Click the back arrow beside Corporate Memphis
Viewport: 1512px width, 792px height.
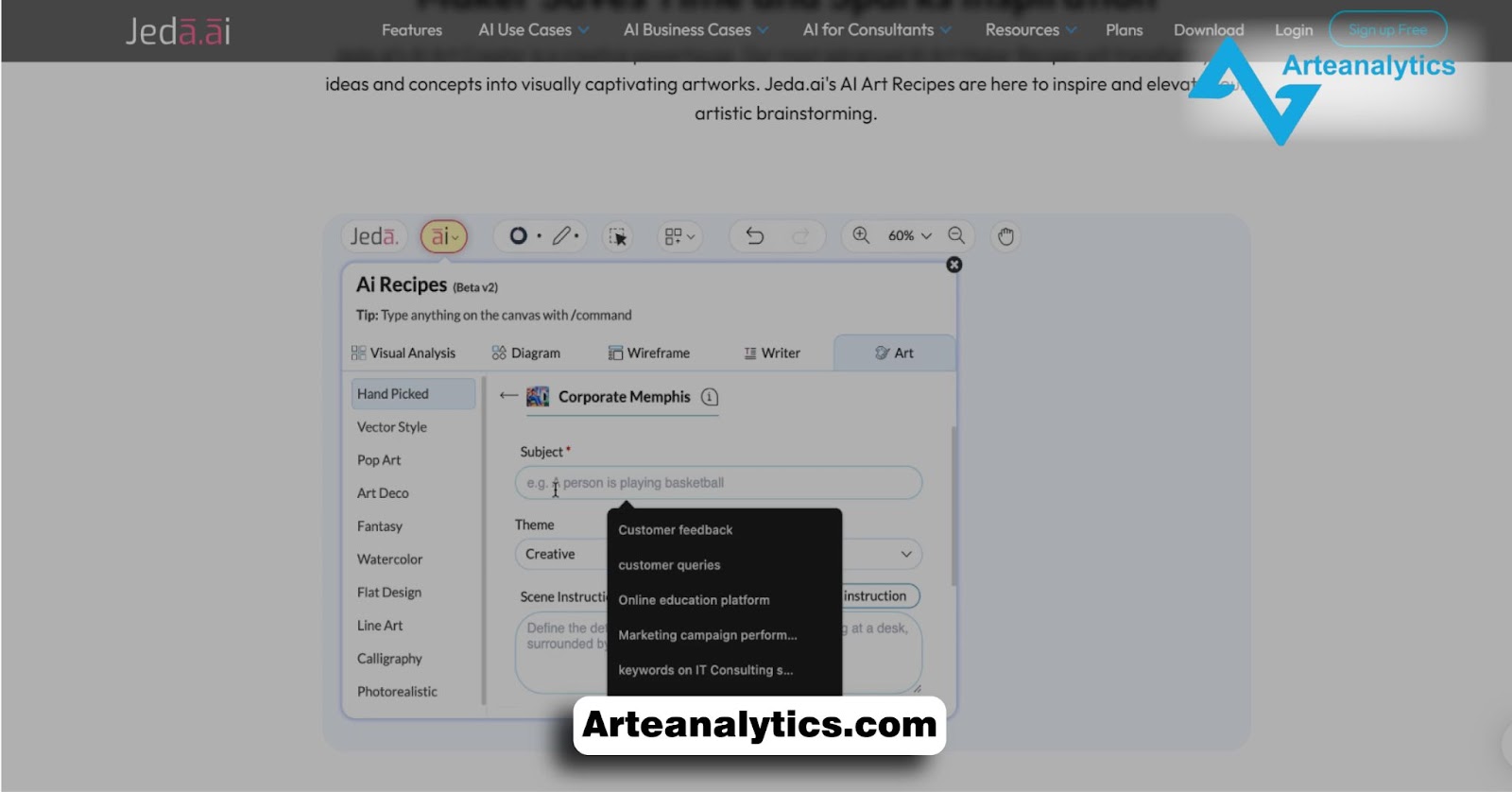coord(508,396)
